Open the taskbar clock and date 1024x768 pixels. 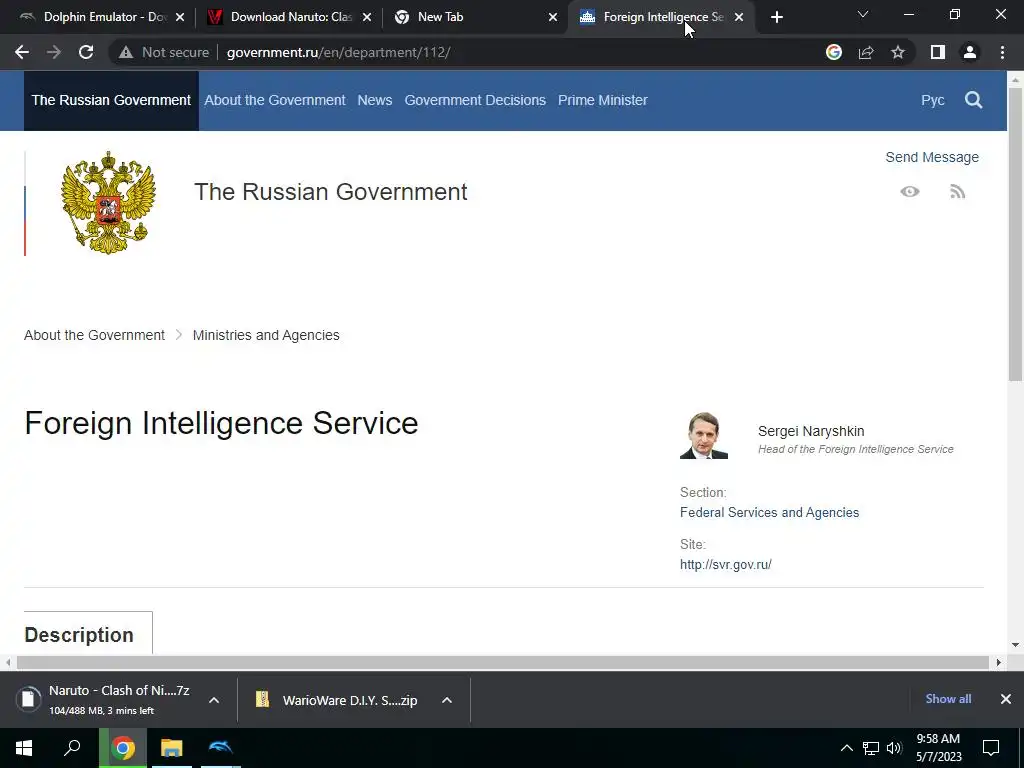point(938,748)
